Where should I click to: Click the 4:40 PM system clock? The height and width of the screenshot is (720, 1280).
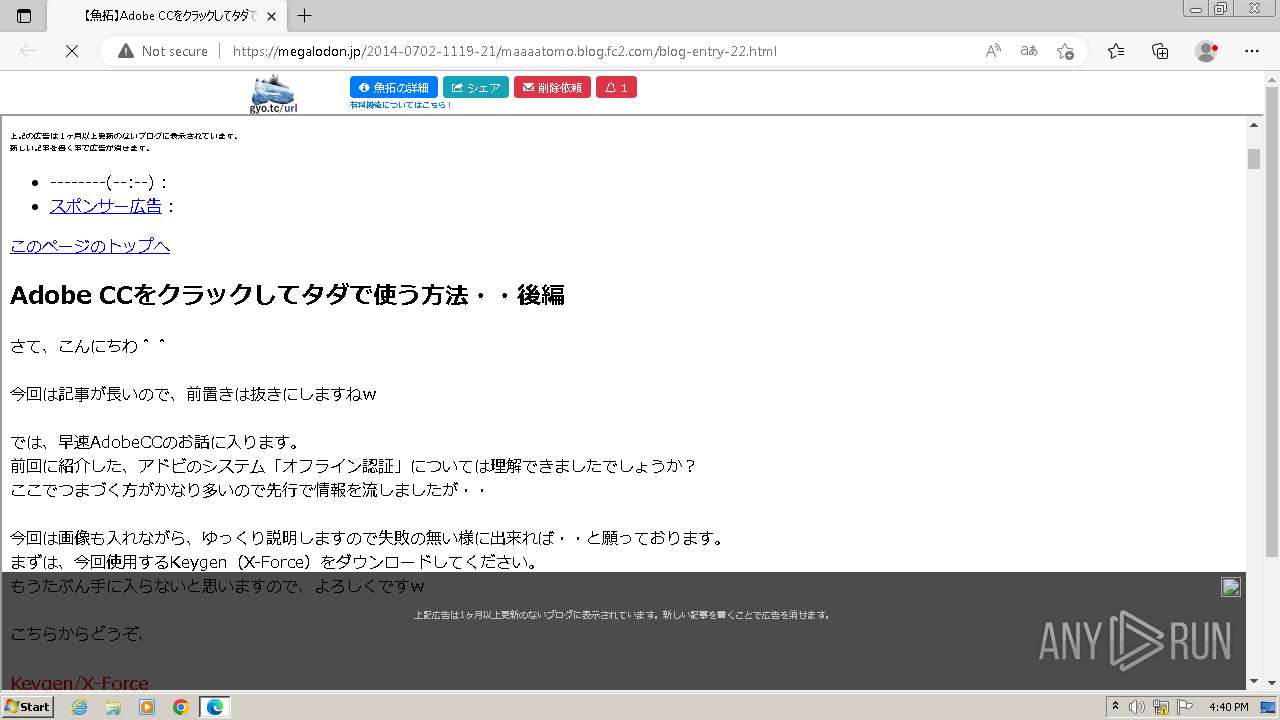[x=1228, y=707]
